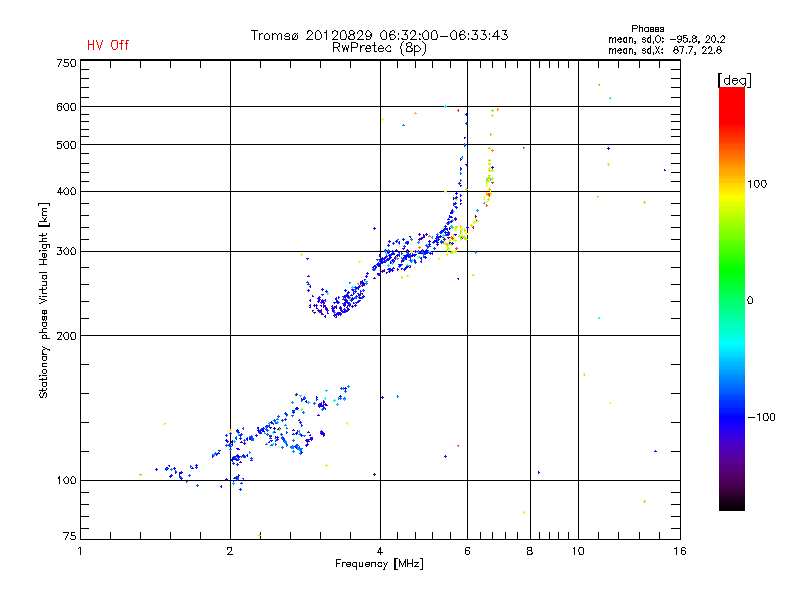Click the '600' y-axis tick label
Image resolution: width=800 pixels, height=600 pixels.
[66, 107]
